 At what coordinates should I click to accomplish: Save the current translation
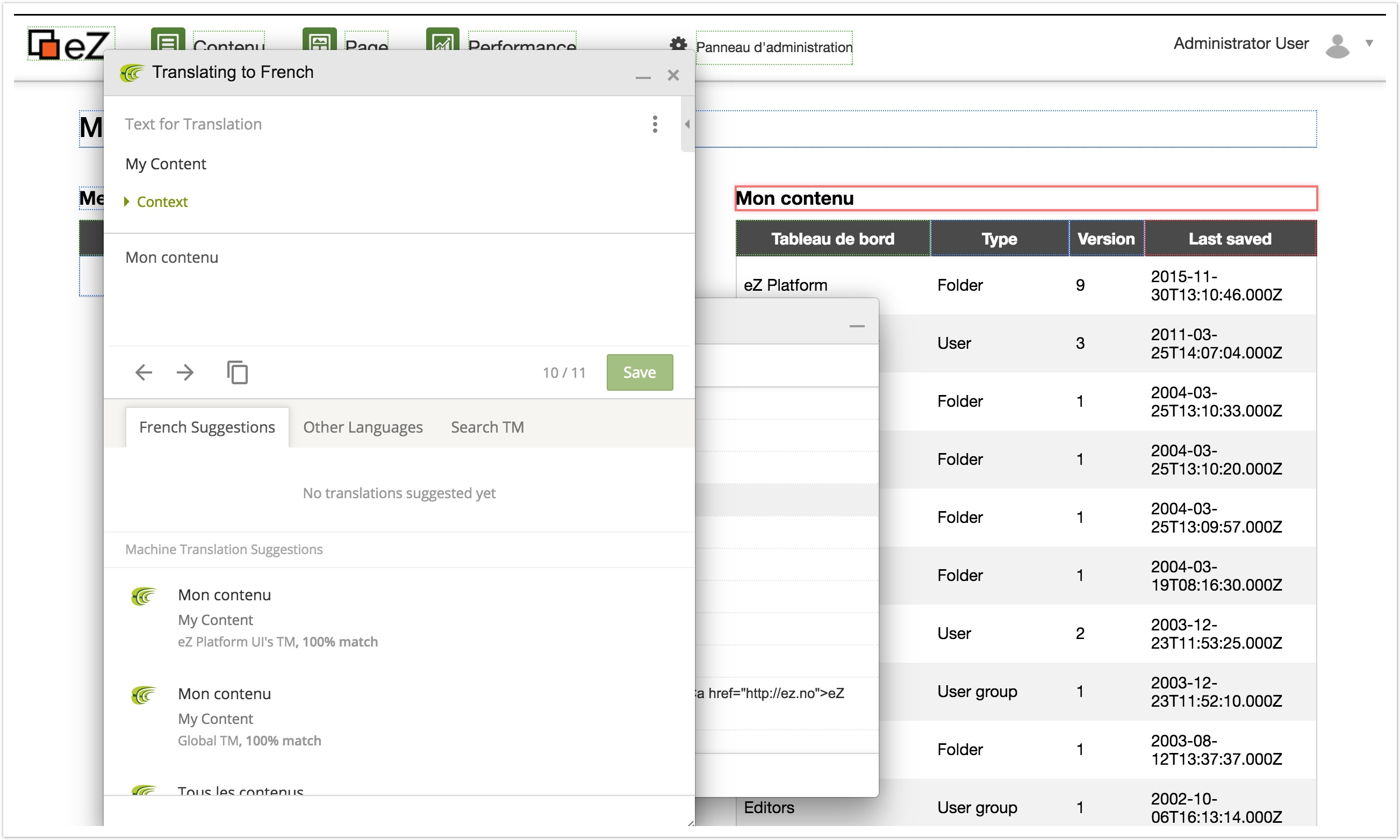pyautogui.click(x=639, y=372)
